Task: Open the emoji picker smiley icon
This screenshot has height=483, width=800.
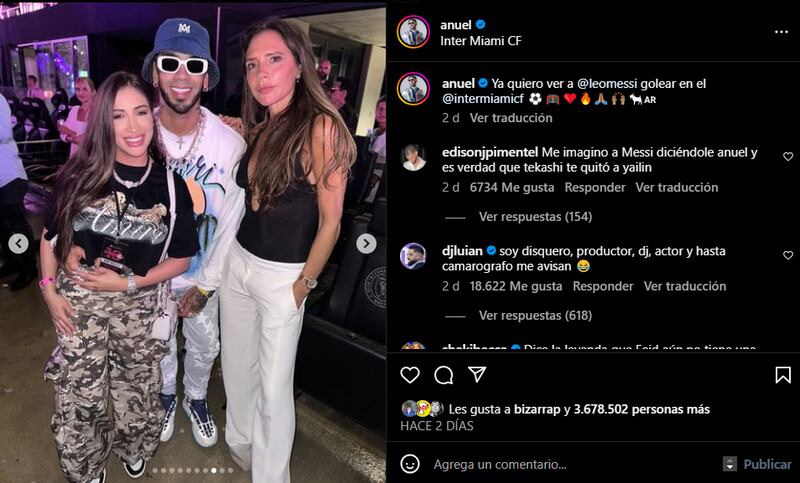Action: 410,464
